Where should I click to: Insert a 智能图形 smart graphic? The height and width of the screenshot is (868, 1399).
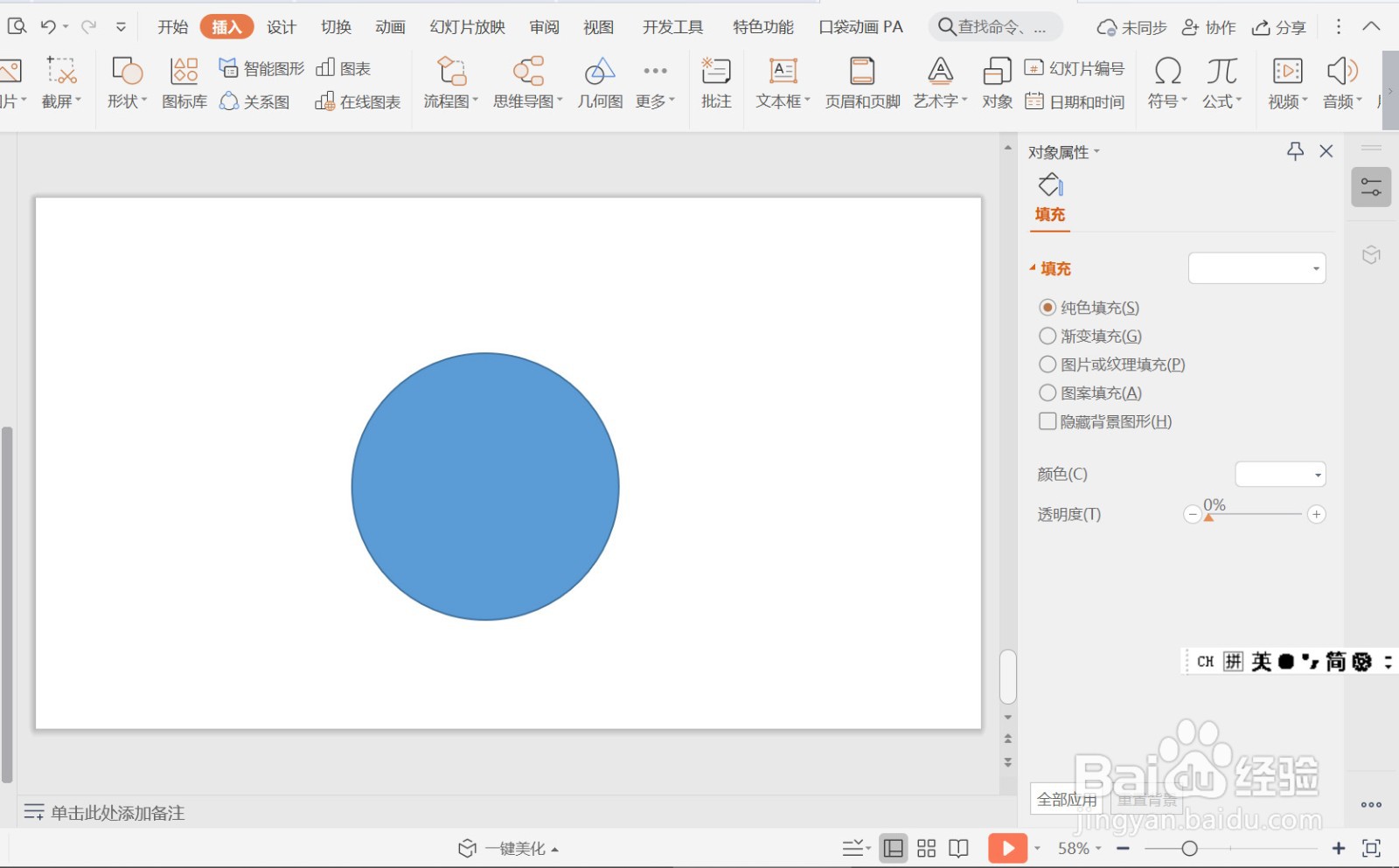pyautogui.click(x=261, y=67)
